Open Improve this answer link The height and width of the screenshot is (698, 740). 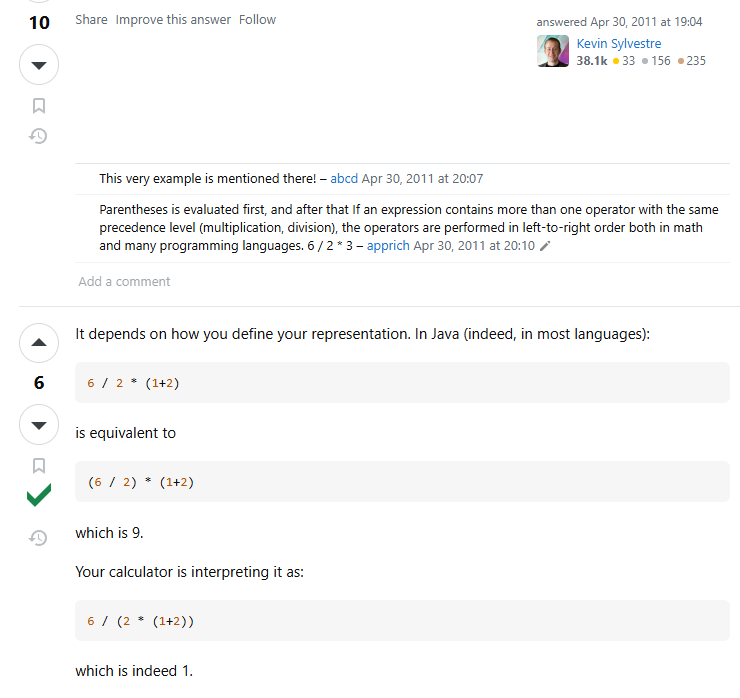[173, 20]
